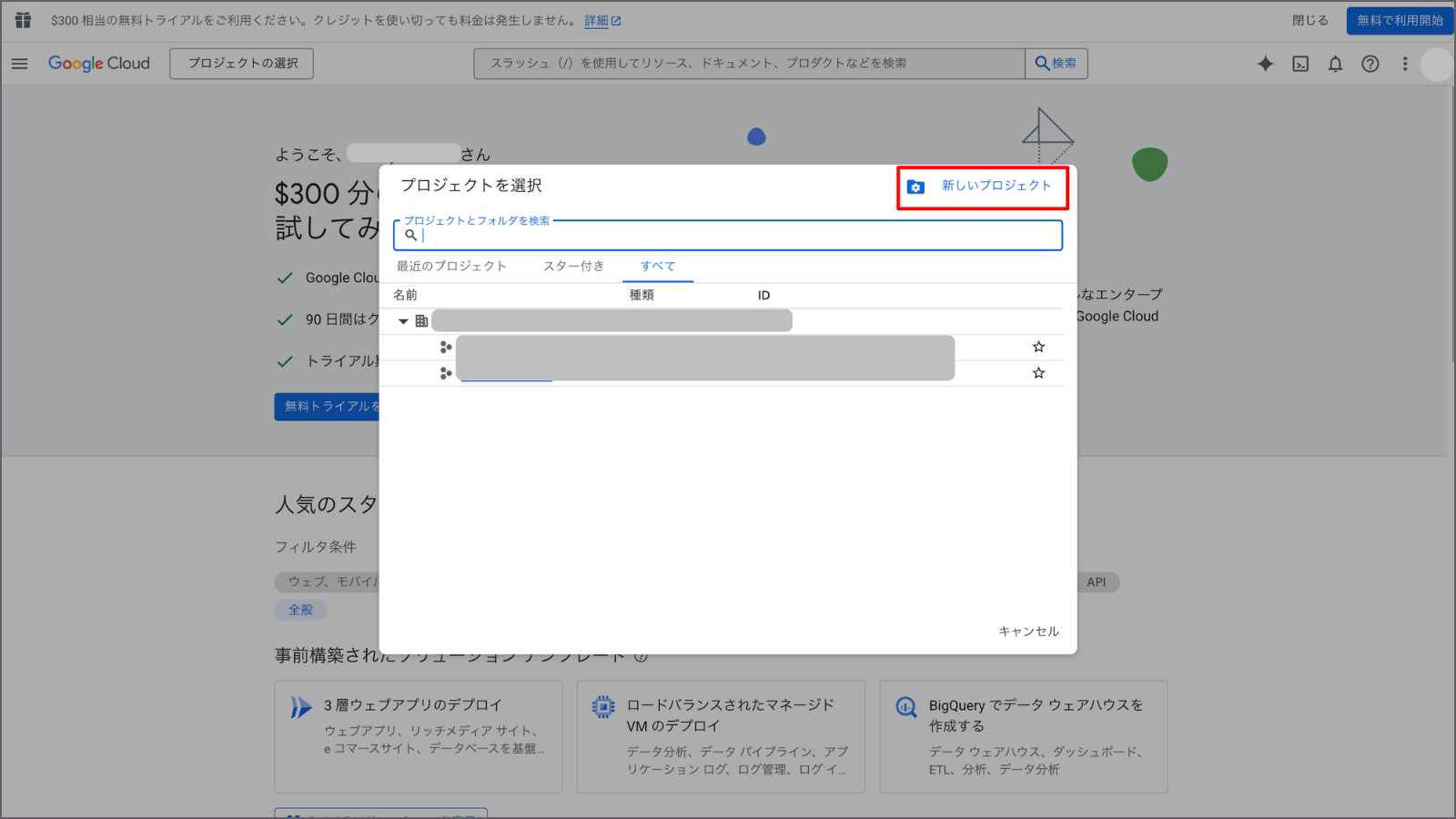1456x819 pixels.
Task: Click the second project icon in list
Action: pos(446,373)
